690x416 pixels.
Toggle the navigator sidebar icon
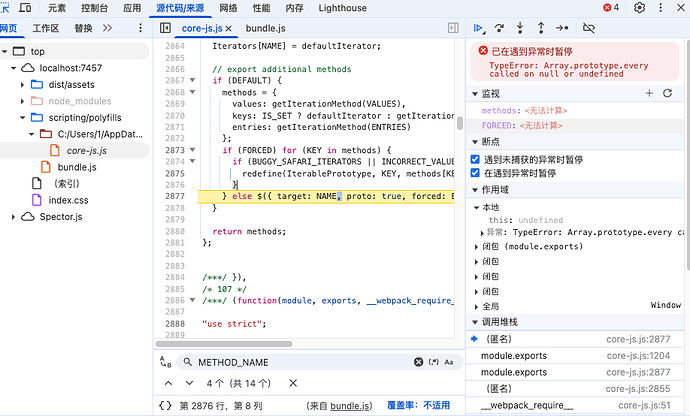tap(165, 28)
